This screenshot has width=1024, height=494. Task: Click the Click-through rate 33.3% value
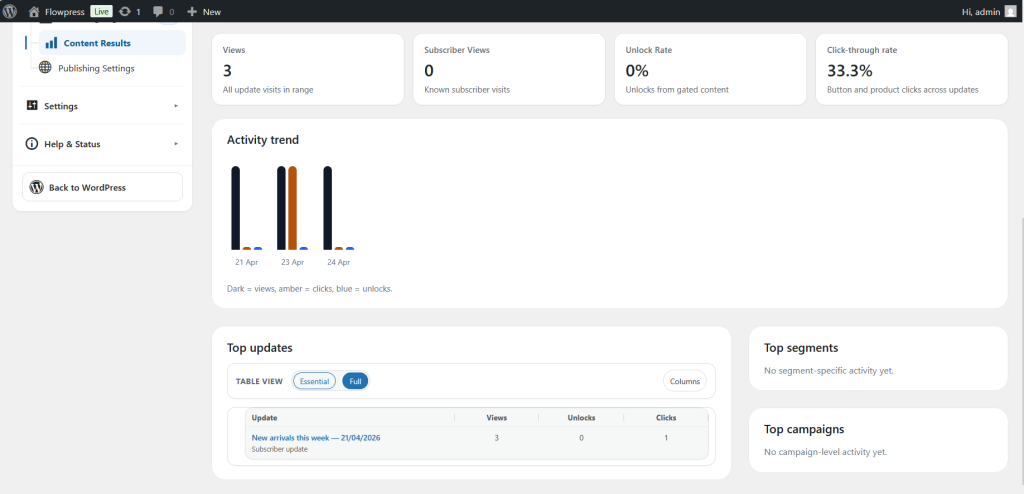[850, 71]
